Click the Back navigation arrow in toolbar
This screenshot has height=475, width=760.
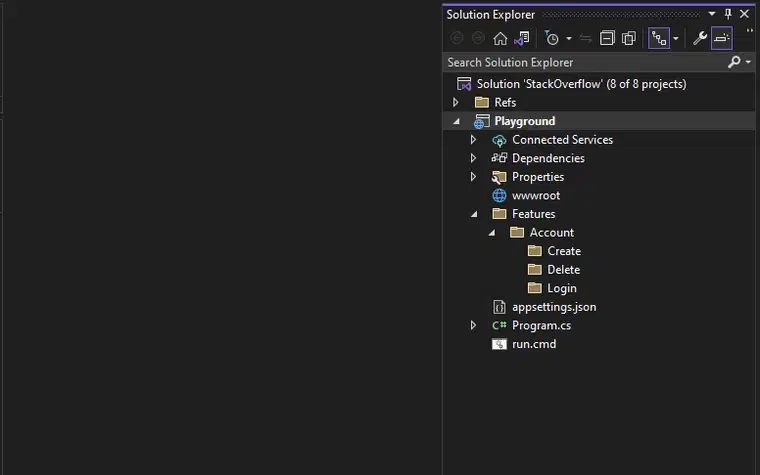[457, 38]
